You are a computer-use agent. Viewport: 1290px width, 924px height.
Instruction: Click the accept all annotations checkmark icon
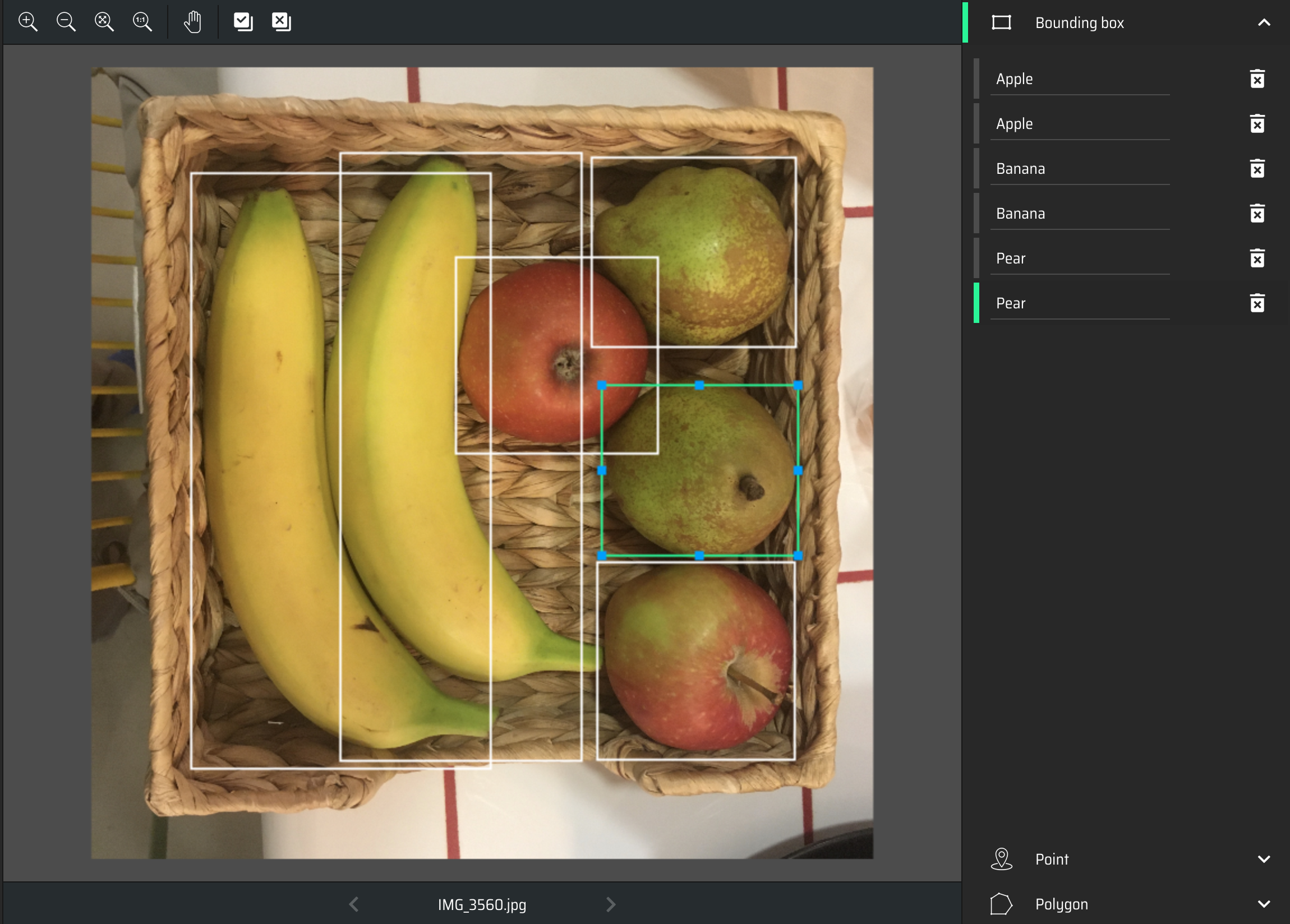tap(243, 22)
